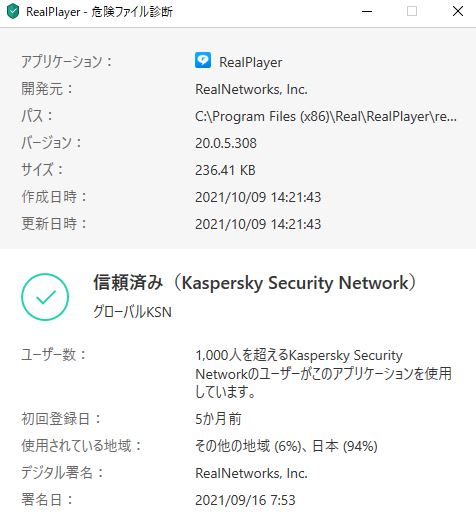Click the digital signature RealNetworks, Inc. value
The image size is (476, 523).
pos(251,473)
